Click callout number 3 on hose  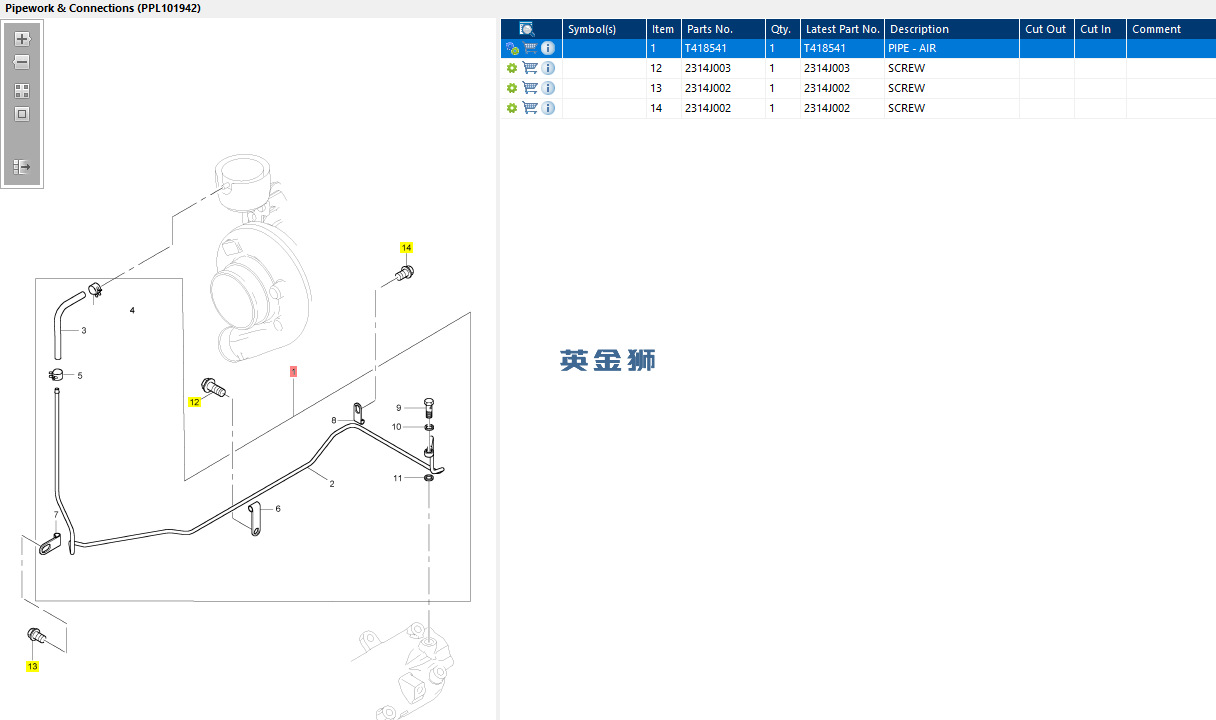83,331
